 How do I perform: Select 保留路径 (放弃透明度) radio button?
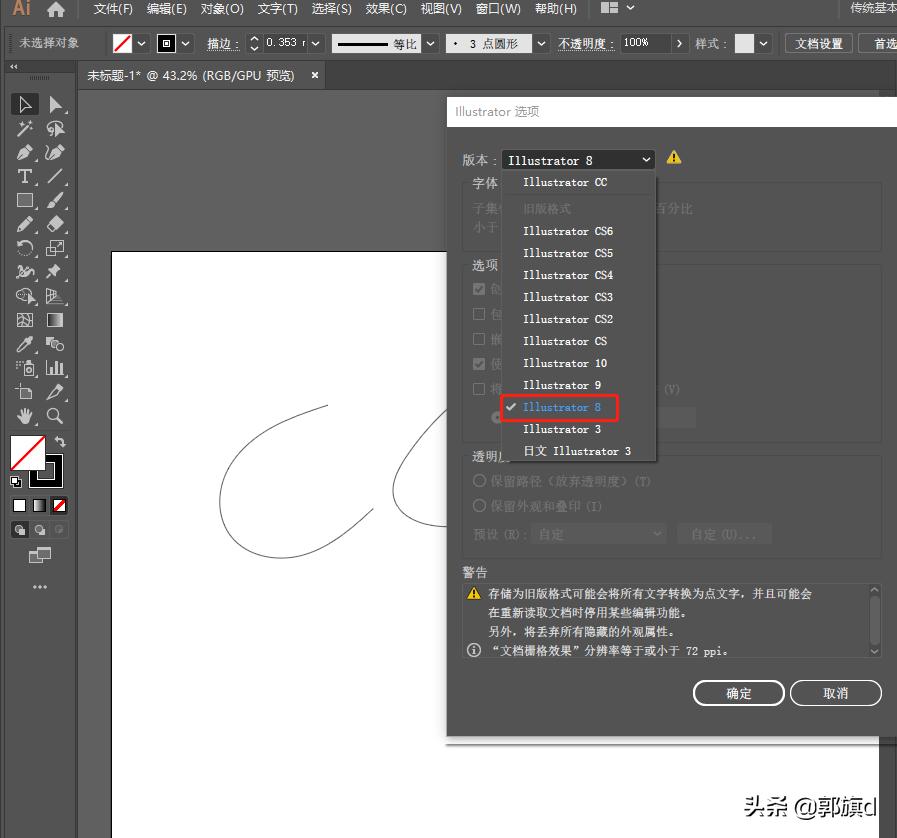tap(479, 481)
